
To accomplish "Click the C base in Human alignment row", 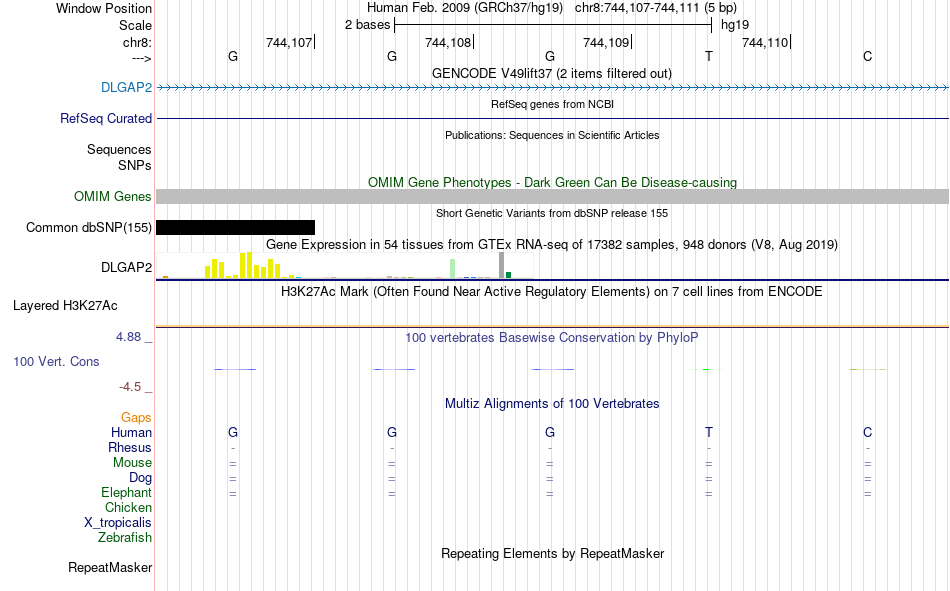I will pos(868,432).
